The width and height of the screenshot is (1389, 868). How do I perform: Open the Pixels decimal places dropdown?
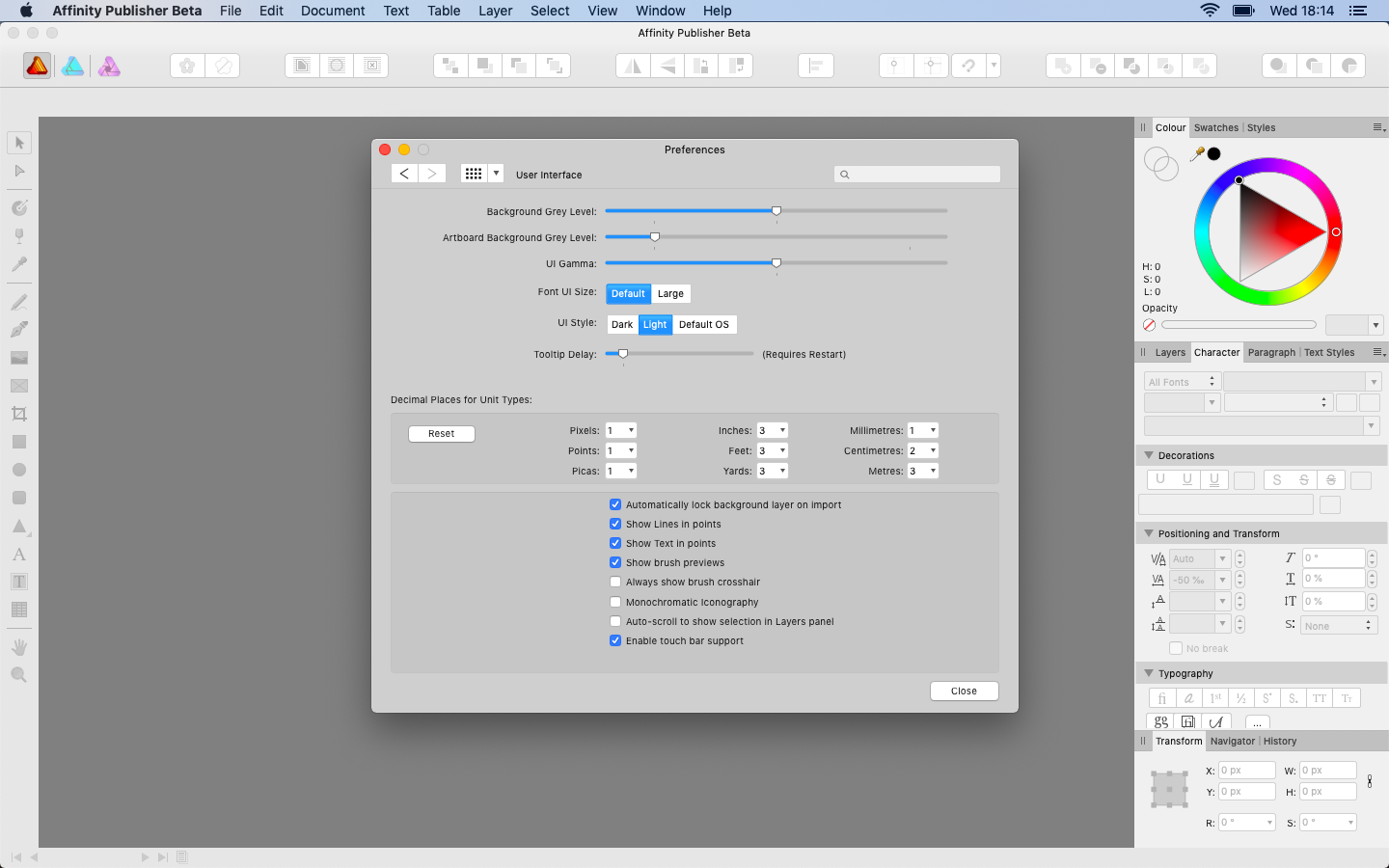[x=620, y=430]
